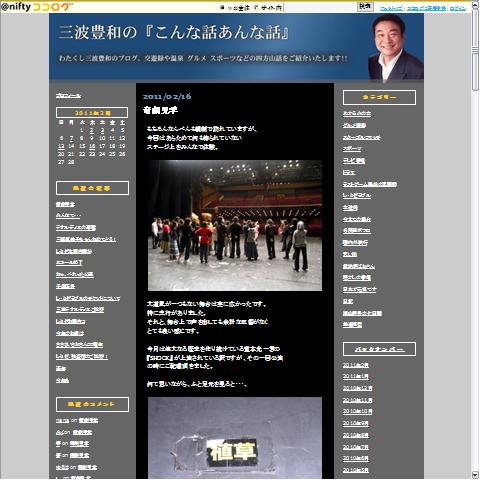Click the nana comment entry in recent comments

77,420
